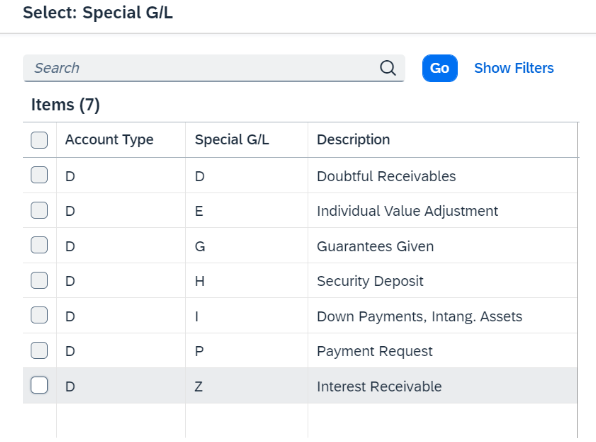Screen dimensions: 596x442
Task: Click Special G/L value Z
Action: click(199, 387)
